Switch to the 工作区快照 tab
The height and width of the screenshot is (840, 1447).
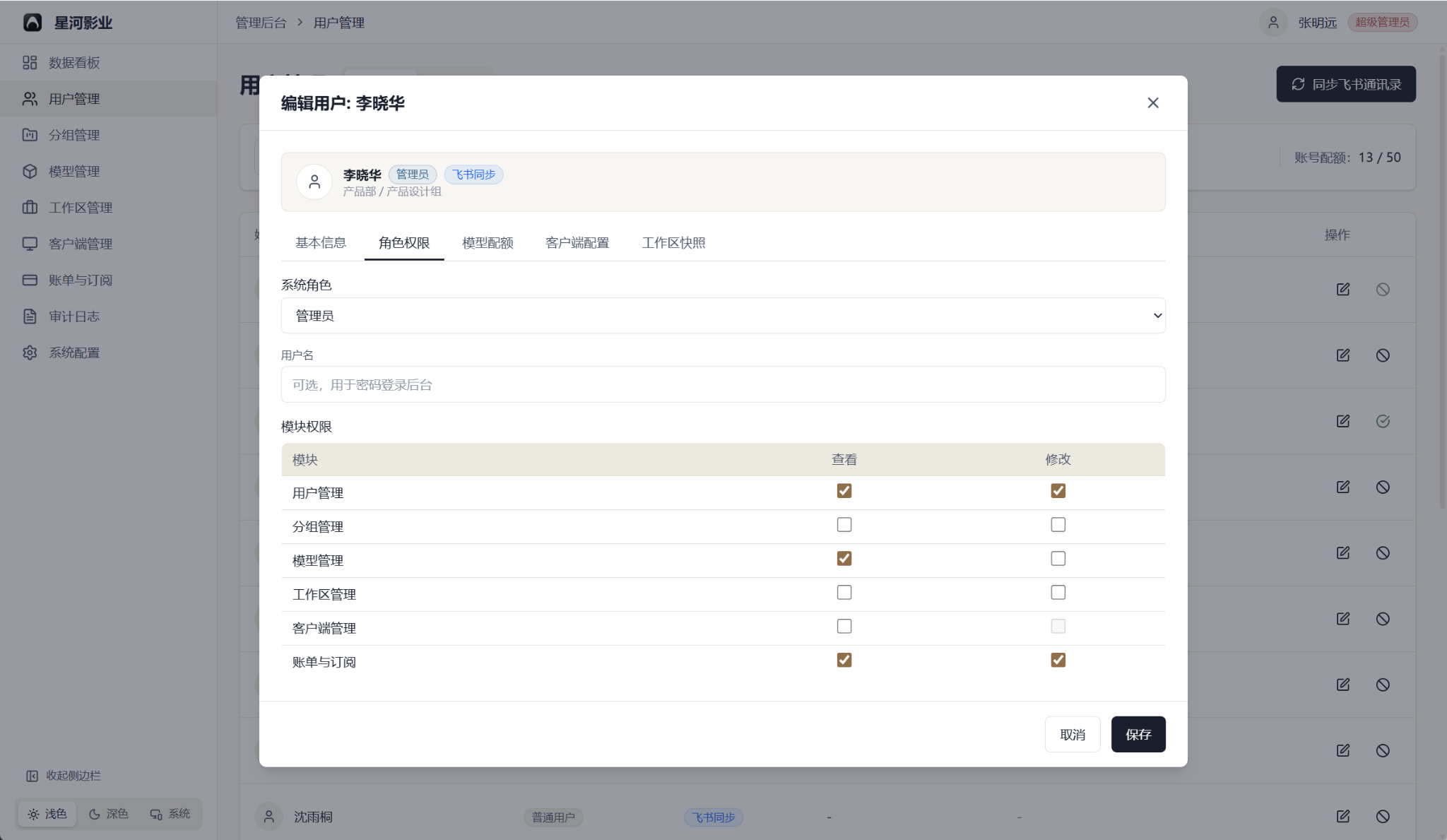[x=673, y=243]
